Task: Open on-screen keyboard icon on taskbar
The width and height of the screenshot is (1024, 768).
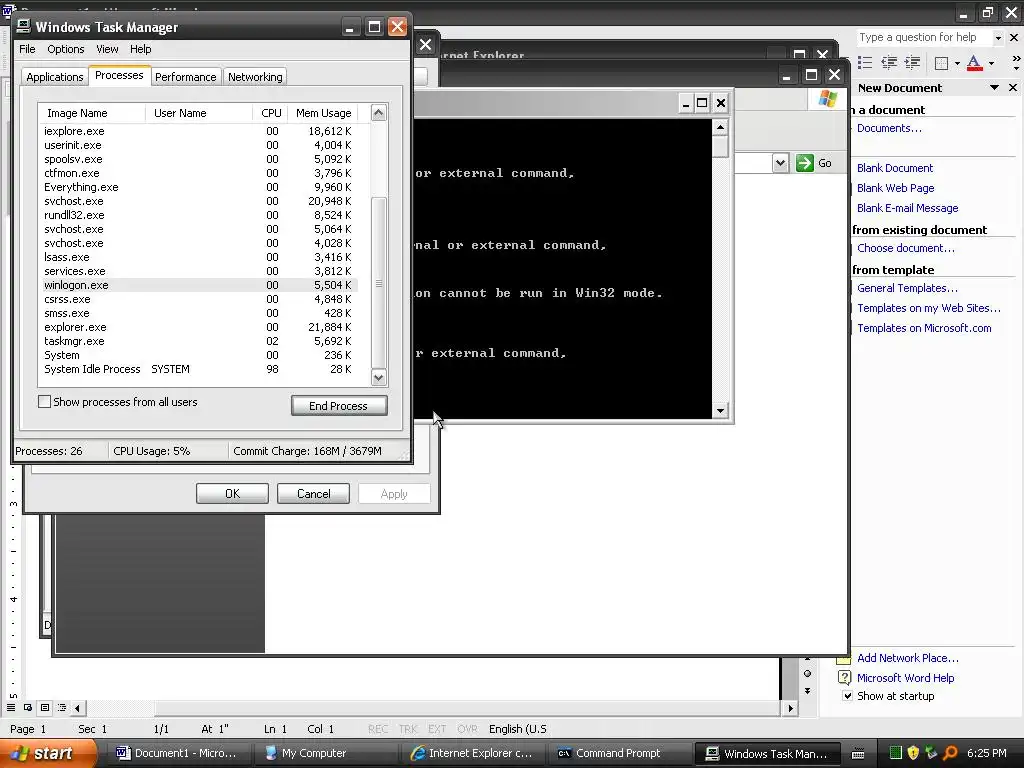Action: point(858,754)
